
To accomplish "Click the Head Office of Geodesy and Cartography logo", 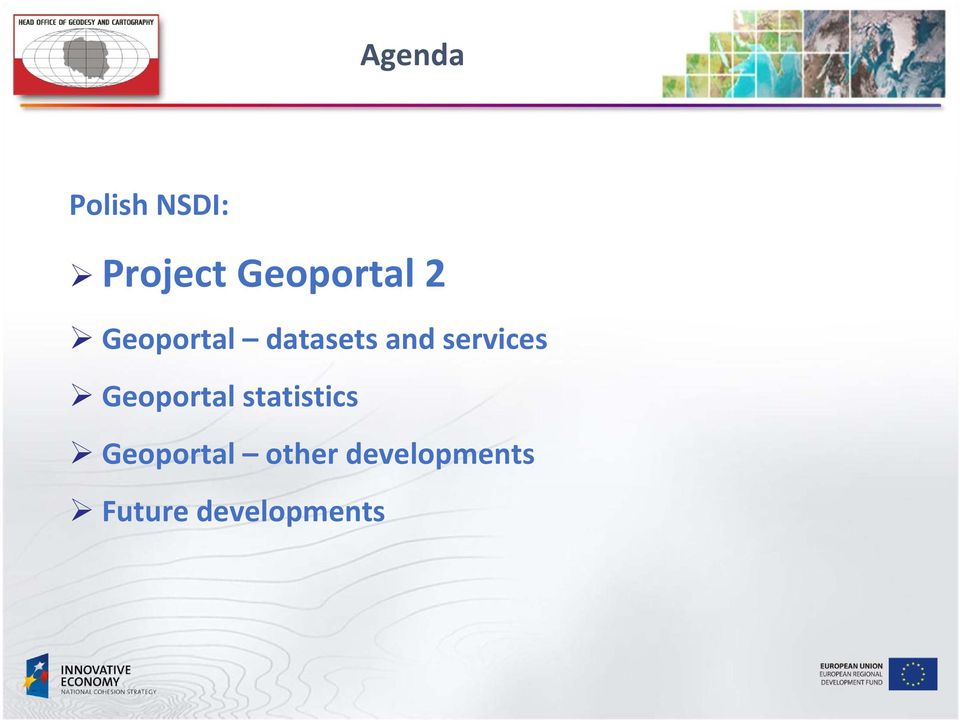I will (x=86, y=54).
